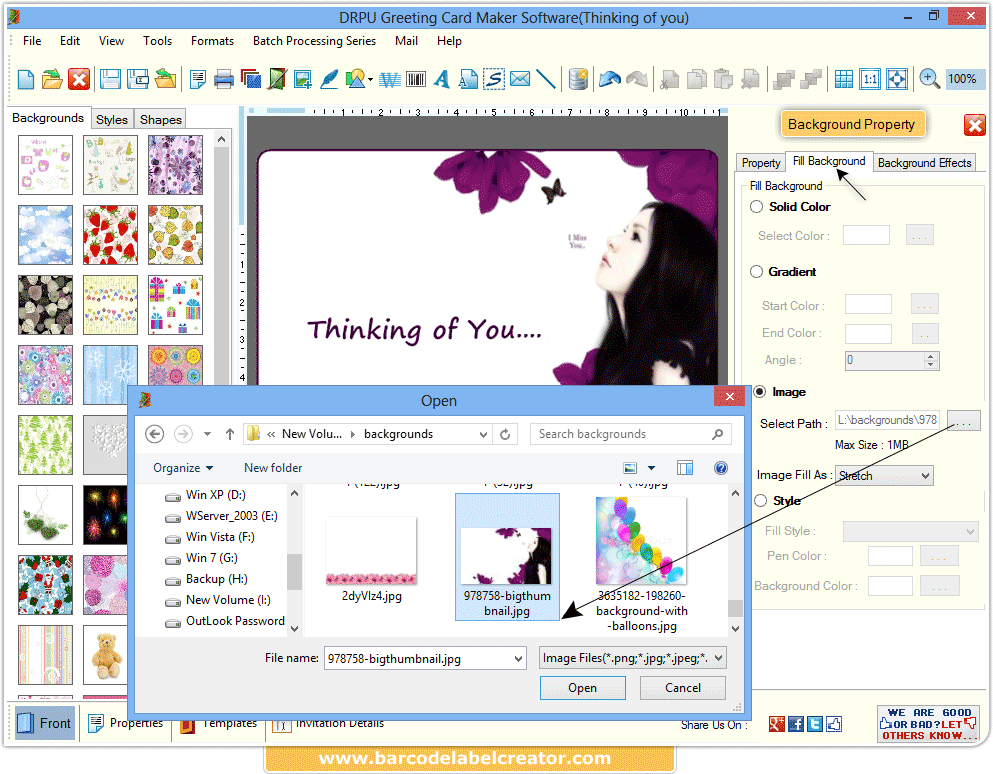
Task: Open the Image Fill As dropdown
Action: click(884, 475)
